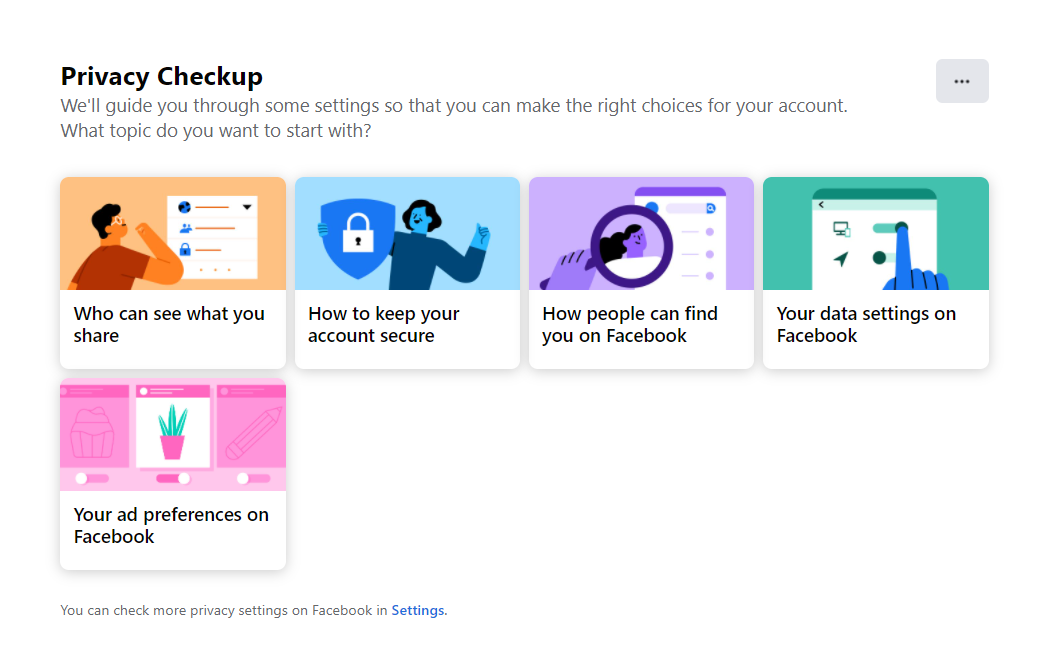The image size is (1039, 650).
Task: Follow the Settings link at the bottom
Action: point(418,610)
